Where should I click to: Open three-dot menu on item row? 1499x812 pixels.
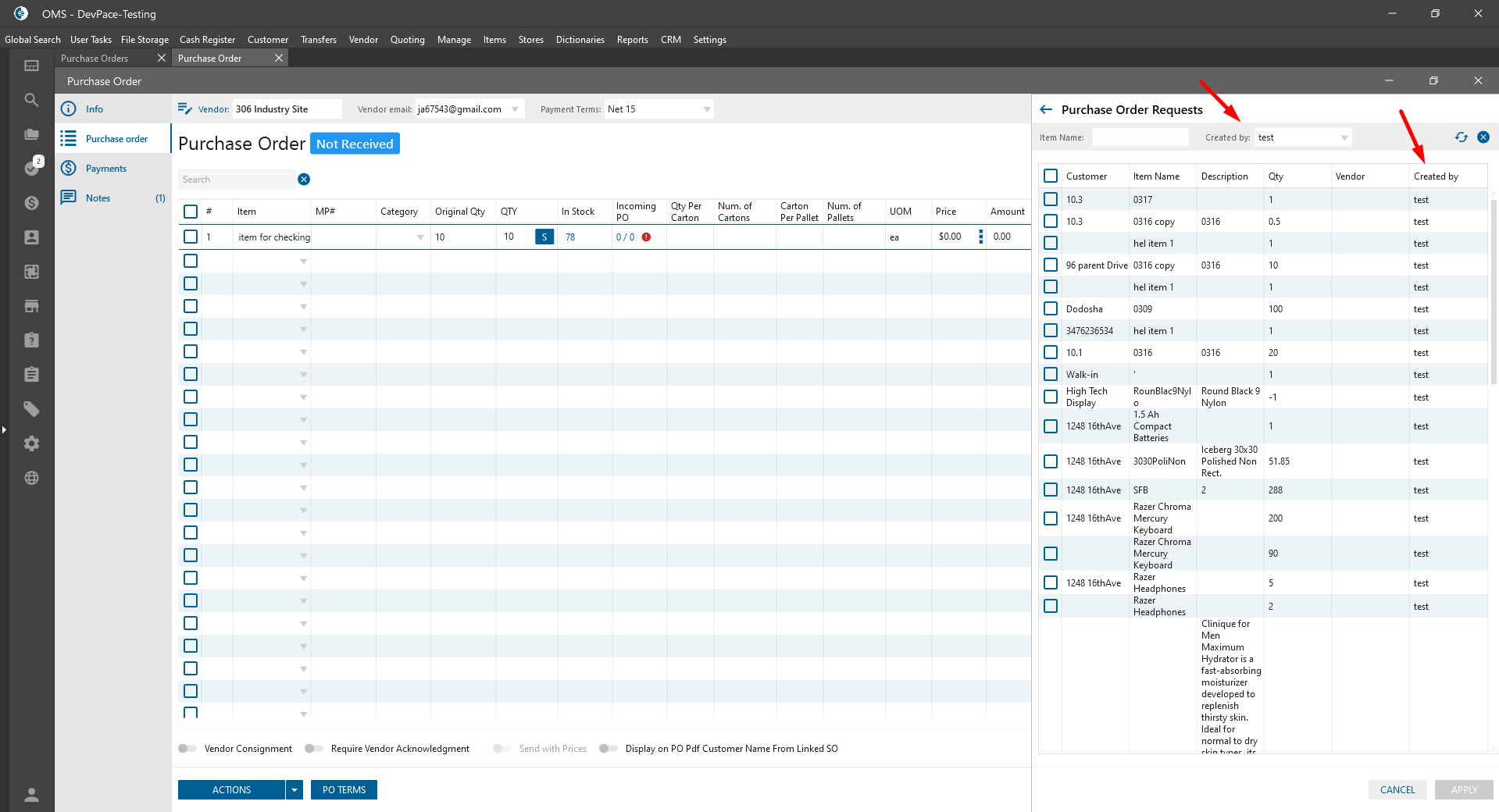[x=980, y=237]
